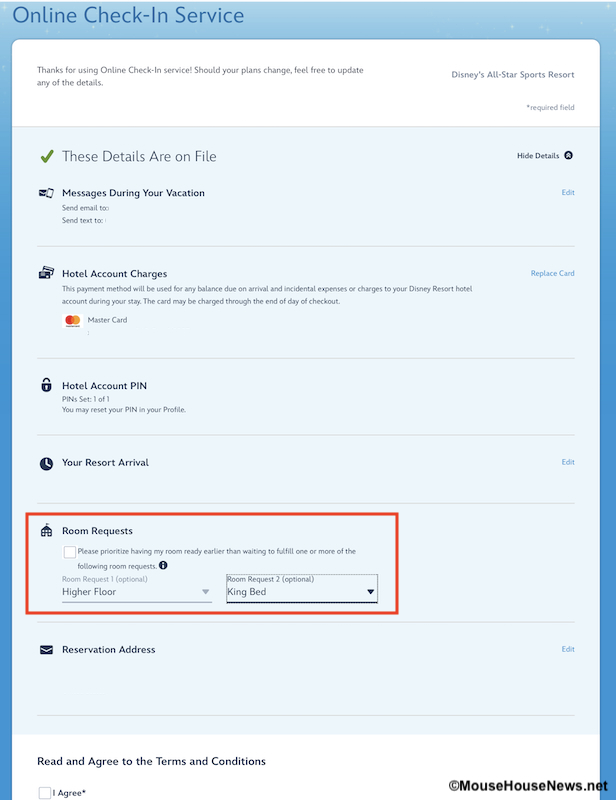Click the Hotel Account Charges card icon
Viewport: 616px width, 800px height.
46,273
